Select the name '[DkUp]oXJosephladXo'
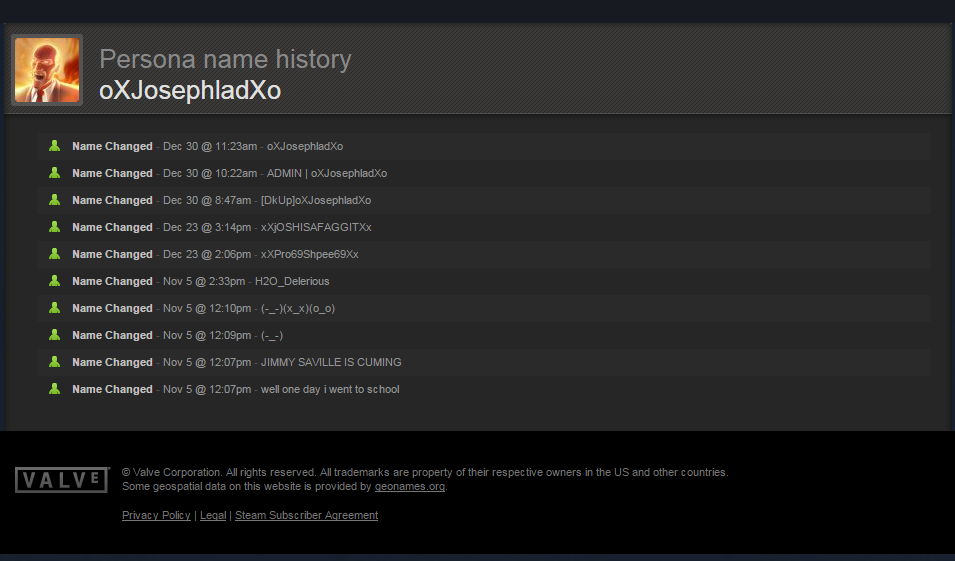 [315, 200]
